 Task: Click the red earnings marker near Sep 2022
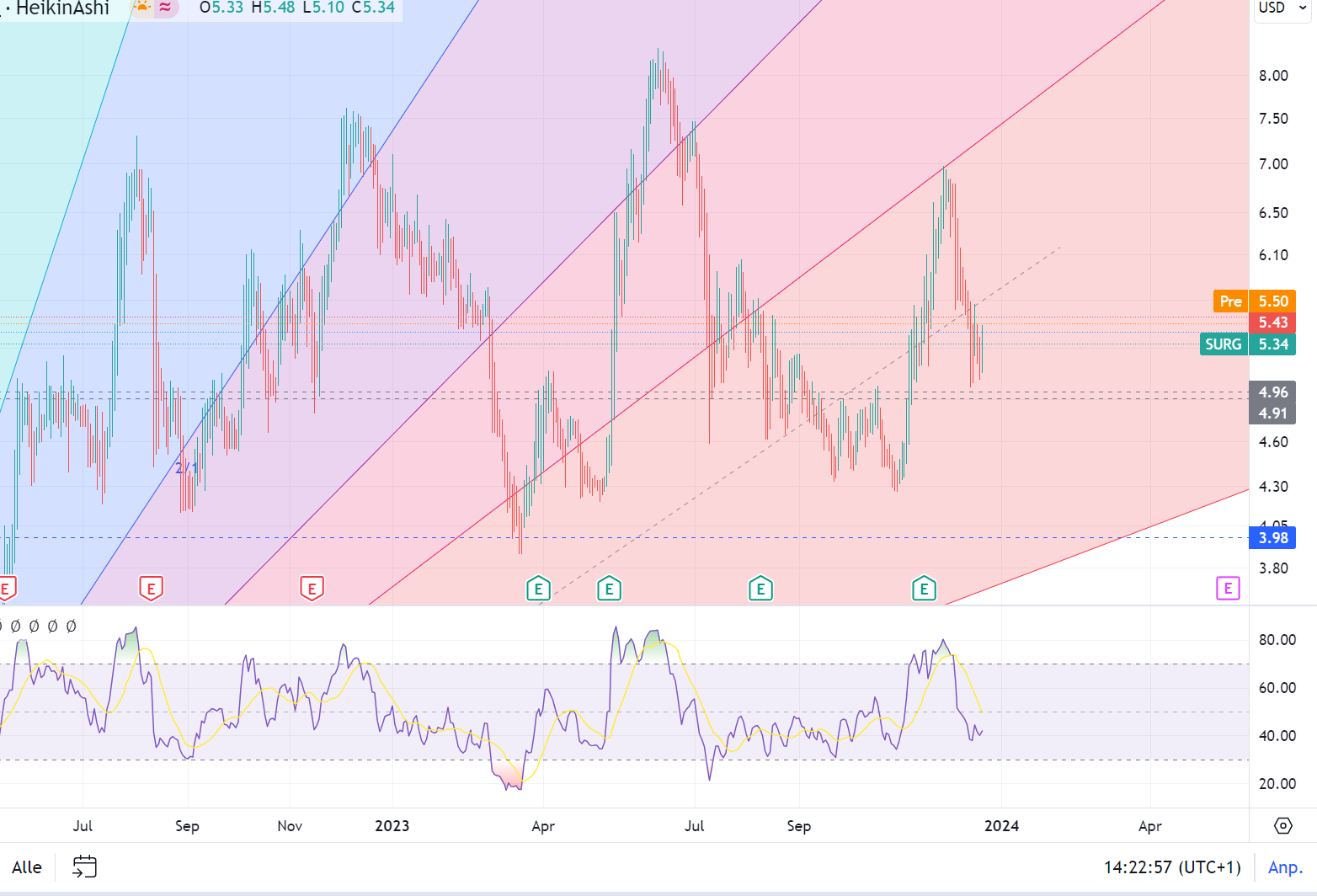(x=151, y=589)
